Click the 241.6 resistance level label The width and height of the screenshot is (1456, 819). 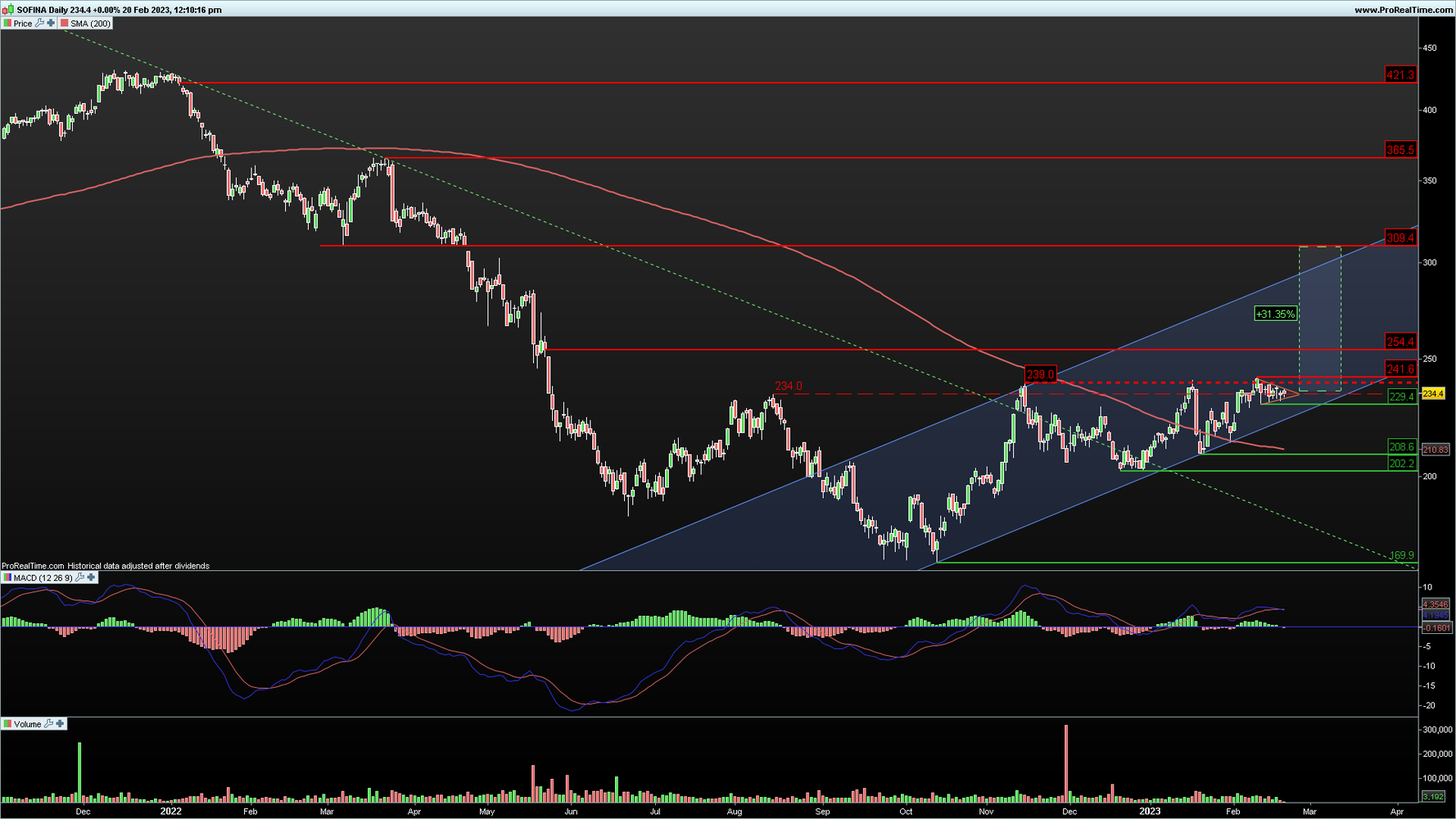click(x=1400, y=369)
